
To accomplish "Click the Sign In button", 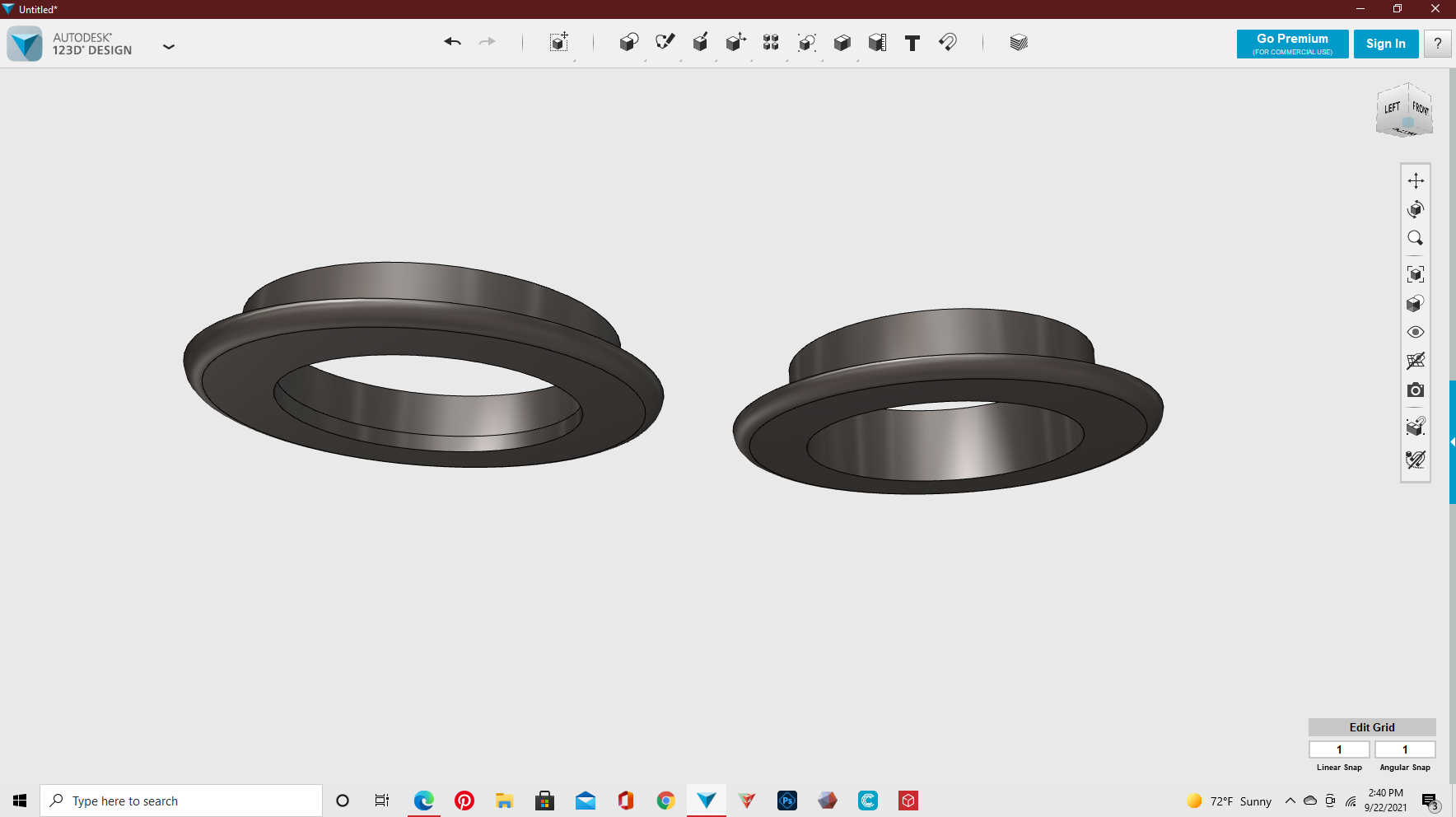I will point(1385,44).
